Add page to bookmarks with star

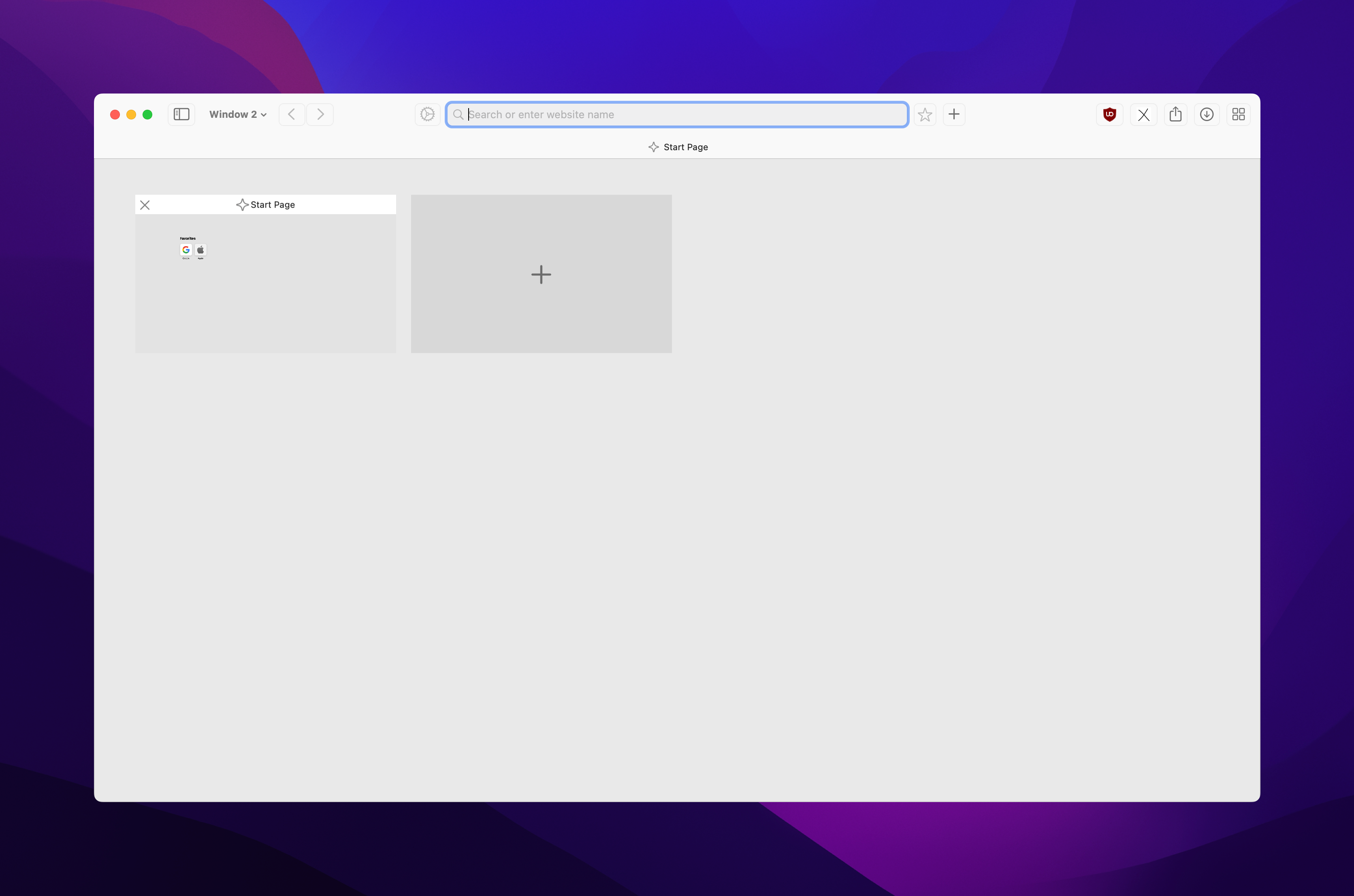[925, 114]
